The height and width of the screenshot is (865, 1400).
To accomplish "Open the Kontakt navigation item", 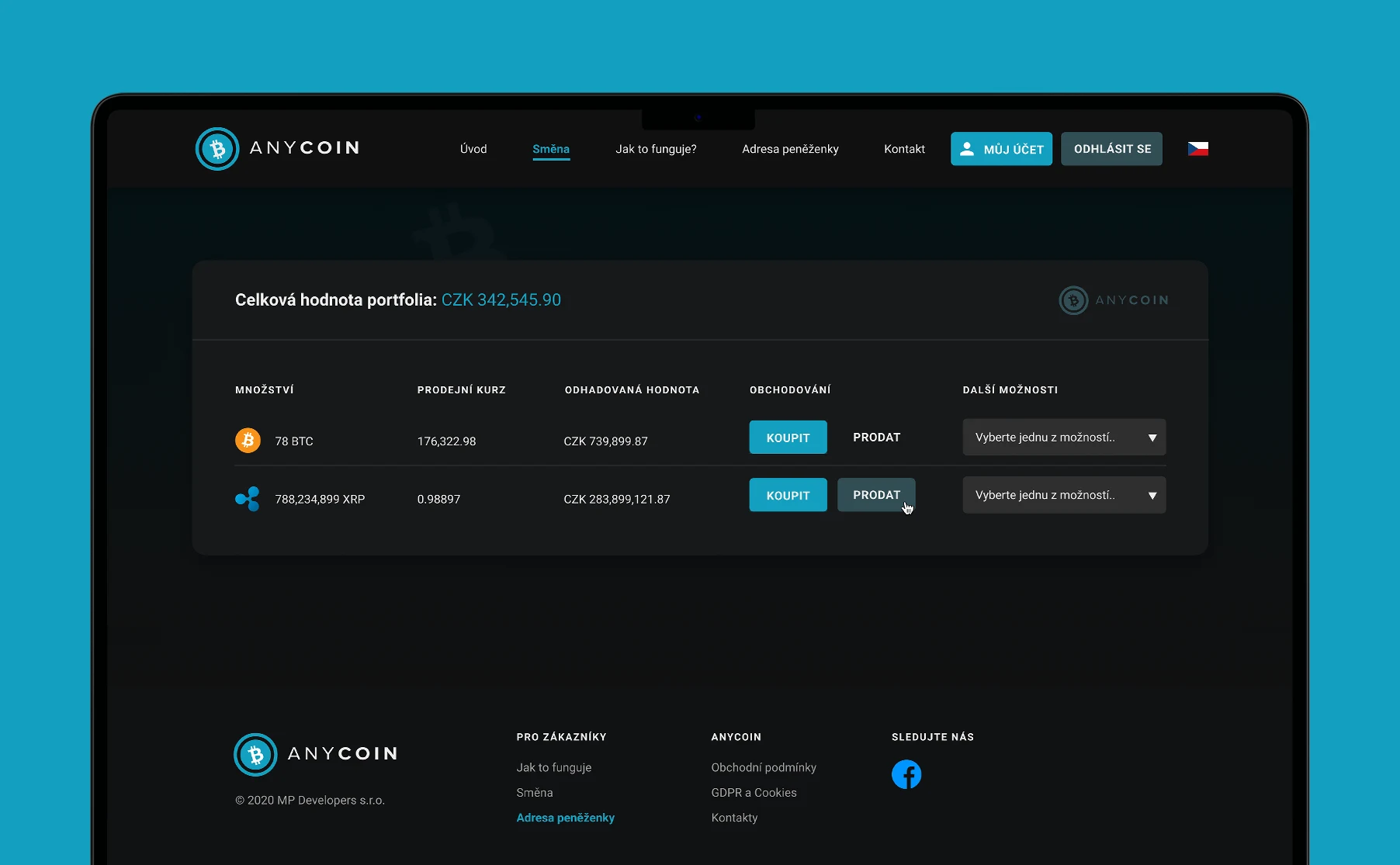I will pos(904,149).
